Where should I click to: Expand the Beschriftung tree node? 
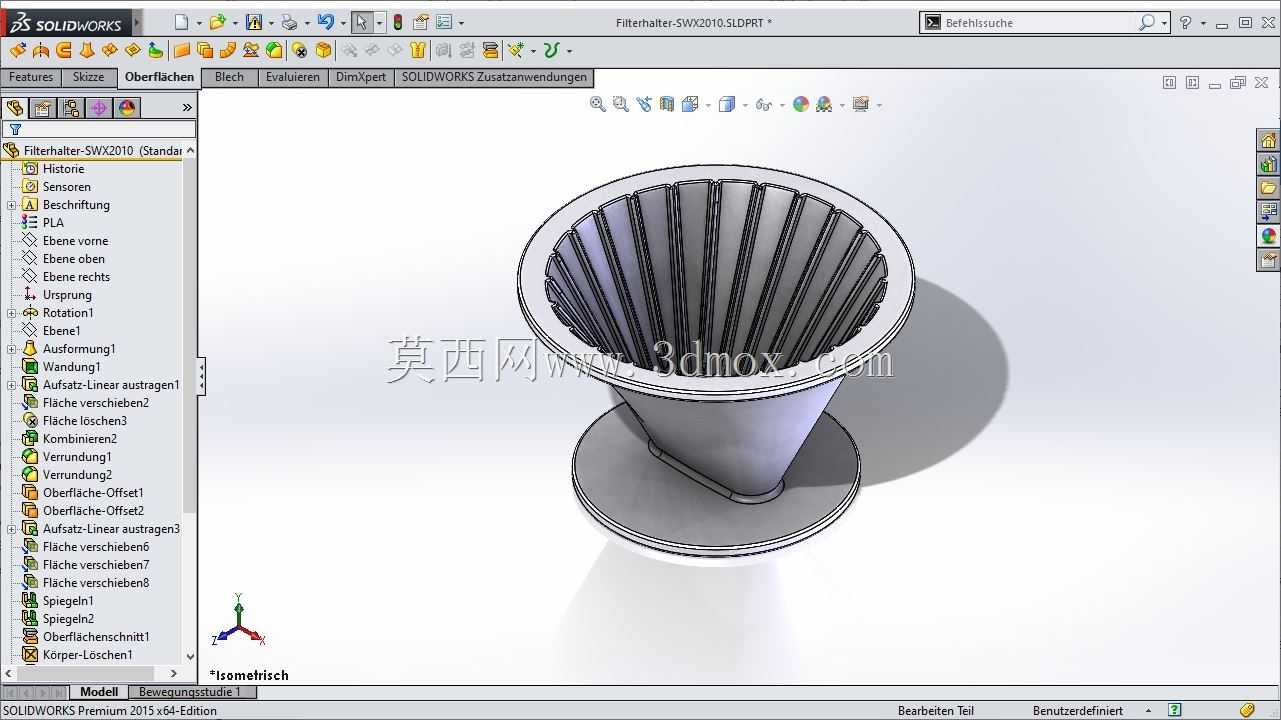11,205
